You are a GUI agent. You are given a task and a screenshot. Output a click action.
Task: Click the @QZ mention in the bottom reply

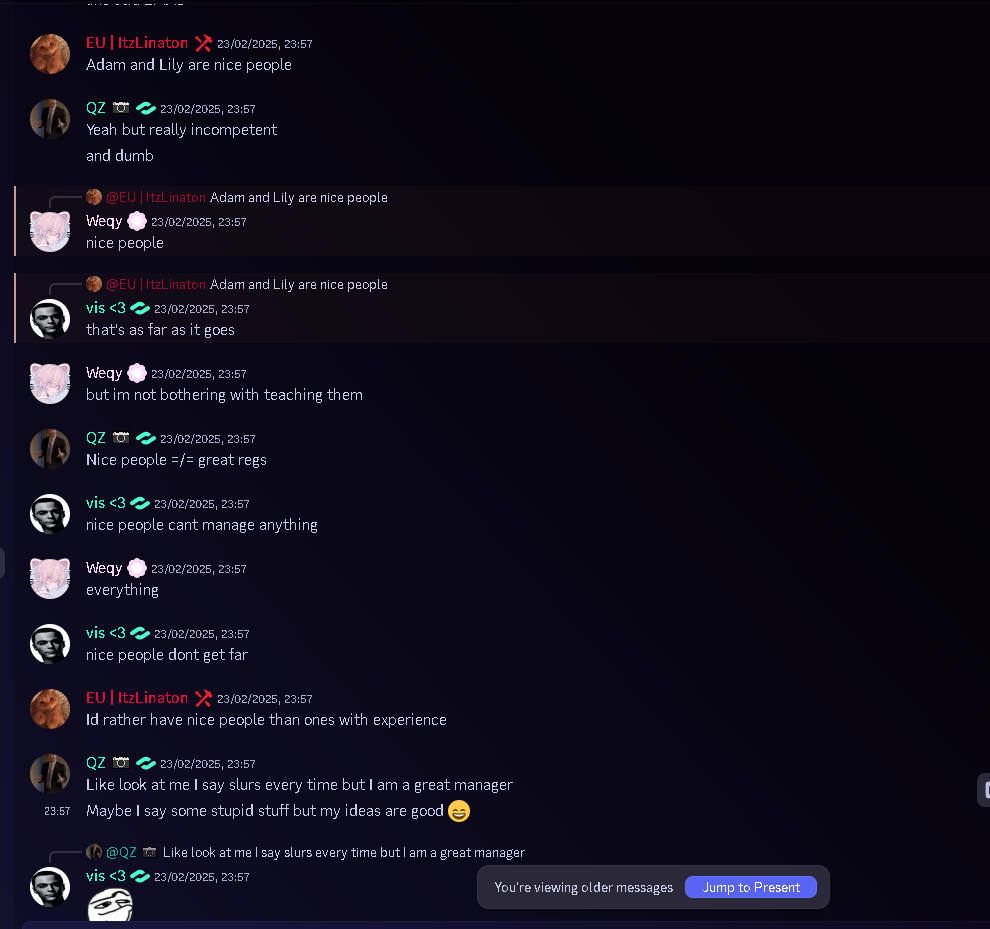(x=121, y=852)
